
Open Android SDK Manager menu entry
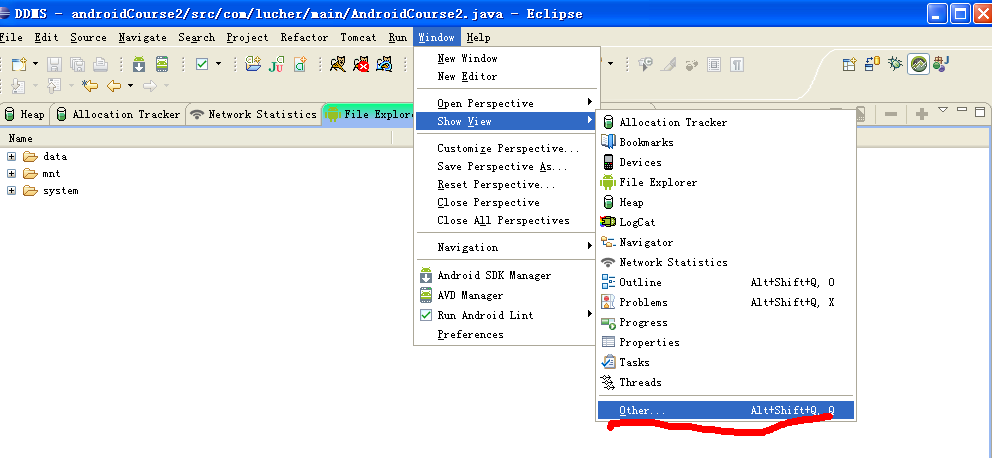point(507,276)
